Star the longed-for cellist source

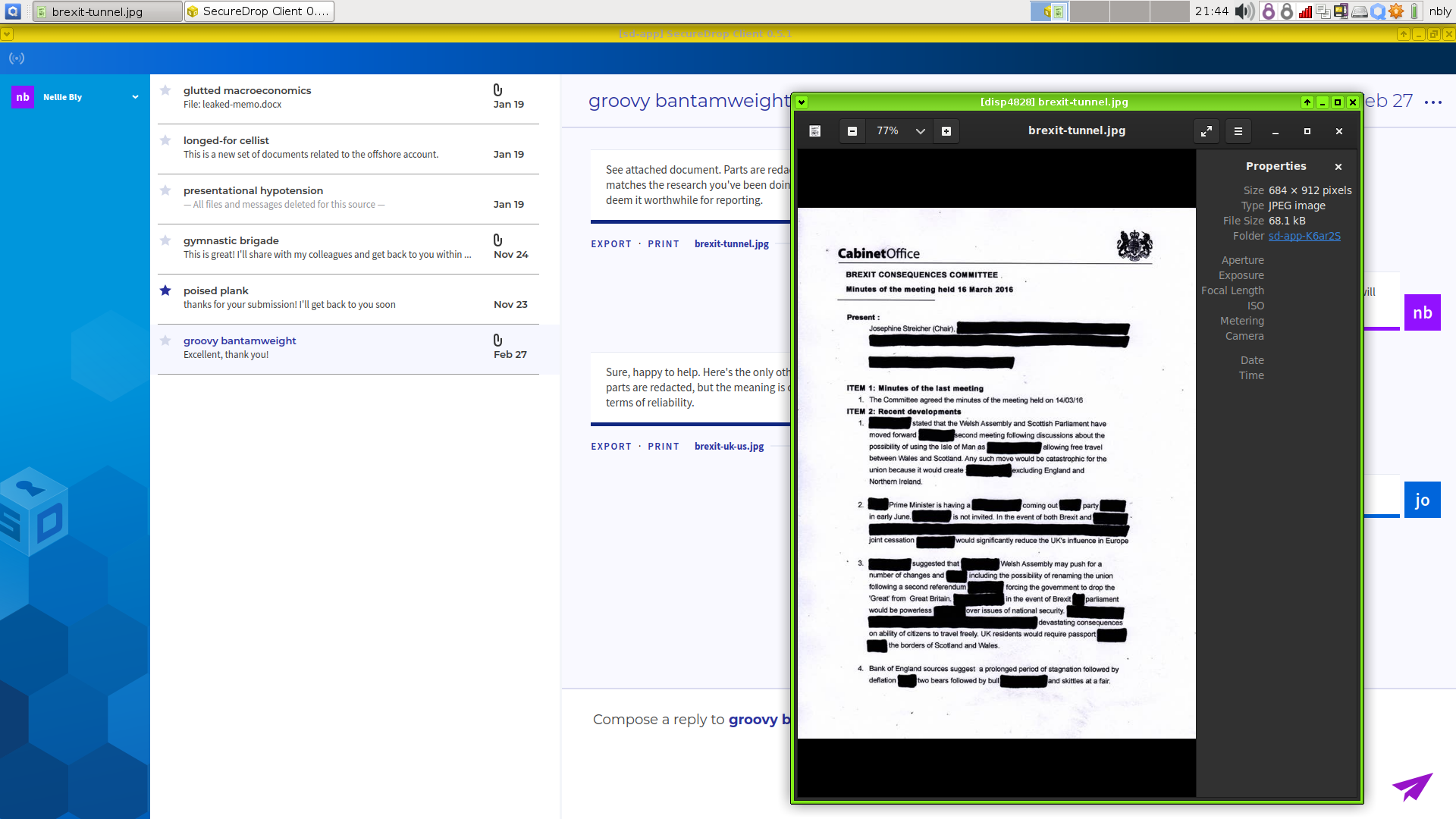(165, 140)
